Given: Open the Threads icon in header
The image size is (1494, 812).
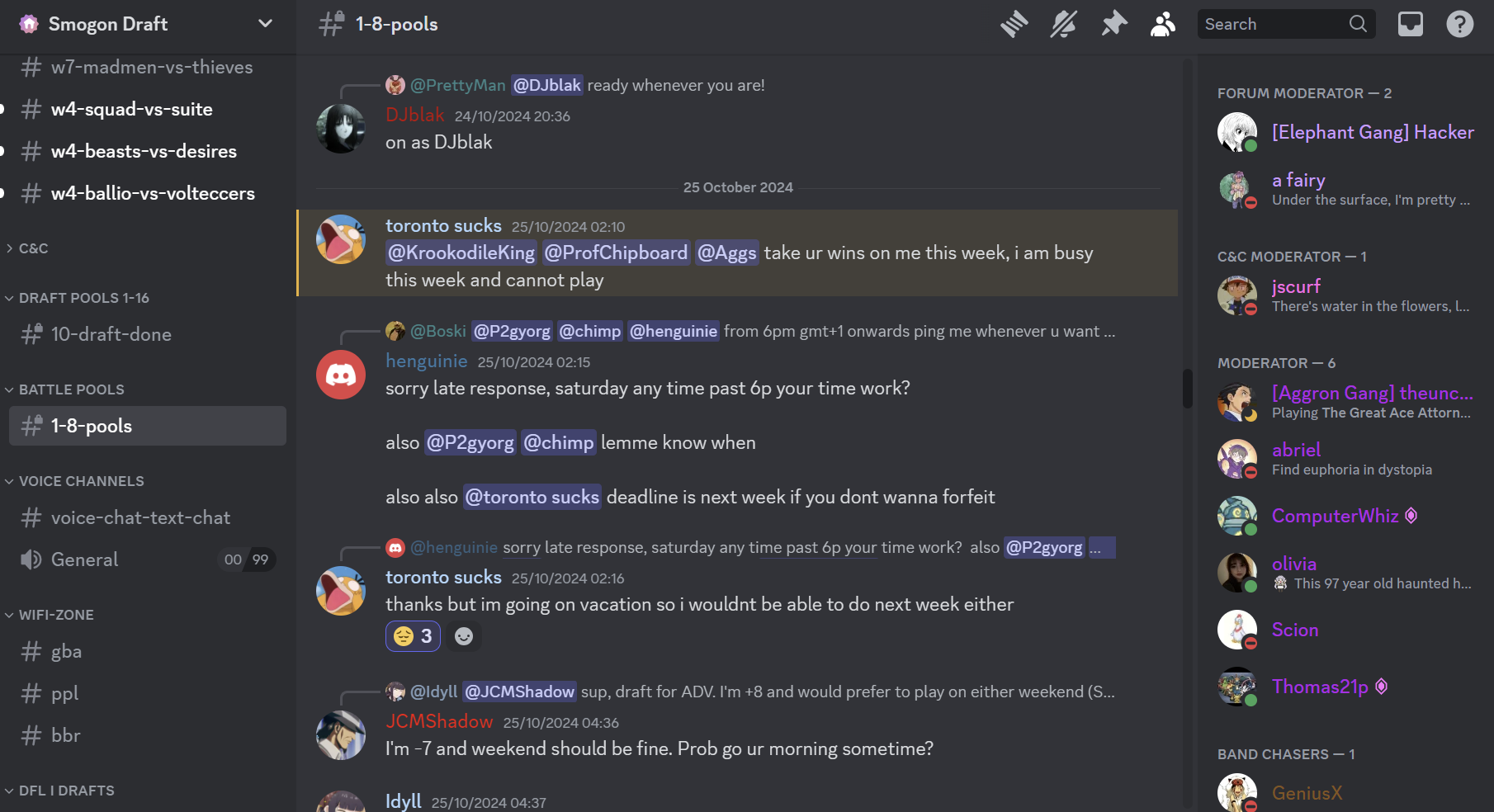Looking at the screenshot, I should [x=1014, y=25].
